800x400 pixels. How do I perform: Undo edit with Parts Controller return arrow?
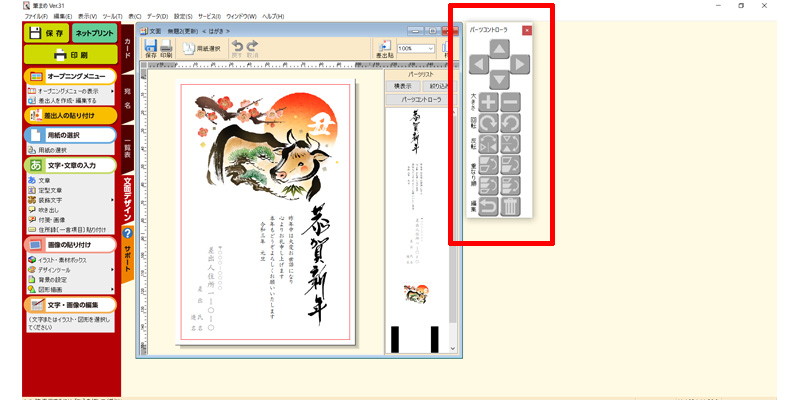click(x=489, y=207)
